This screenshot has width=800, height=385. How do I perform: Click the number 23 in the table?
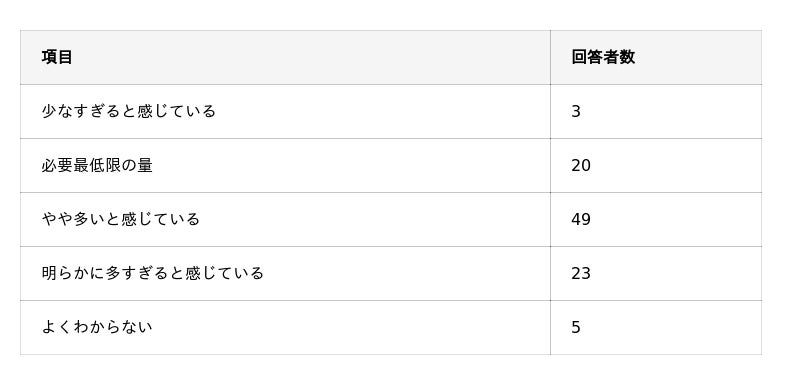[581, 274]
